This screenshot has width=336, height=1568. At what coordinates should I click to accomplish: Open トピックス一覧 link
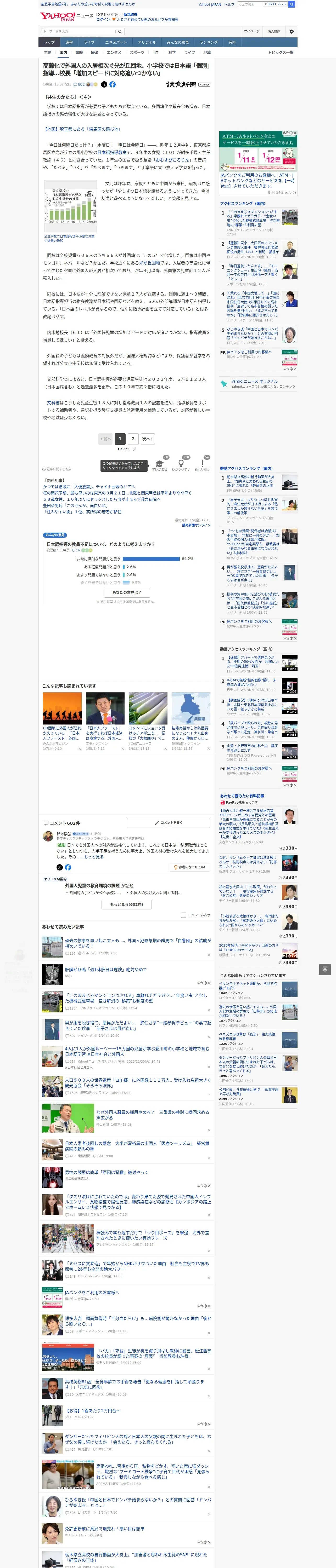(281, 52)
